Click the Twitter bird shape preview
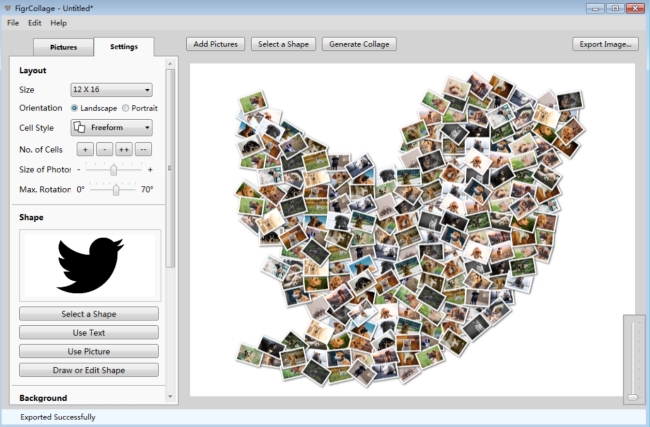This screenshot has height=427, width=650. click(x=89, y=265)
